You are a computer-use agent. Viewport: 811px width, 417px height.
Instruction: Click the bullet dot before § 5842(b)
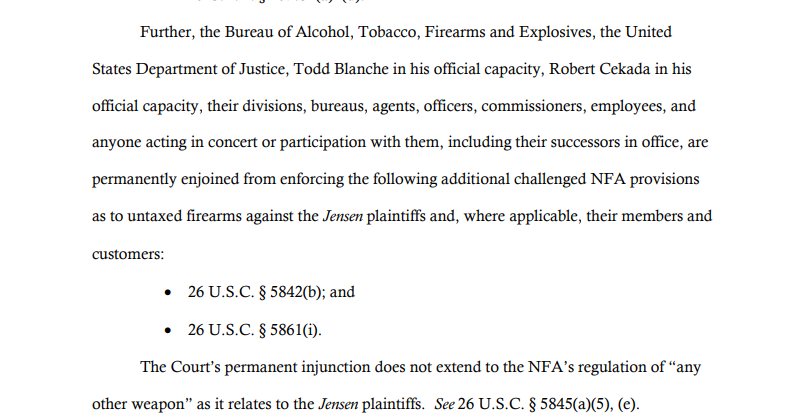167,293
